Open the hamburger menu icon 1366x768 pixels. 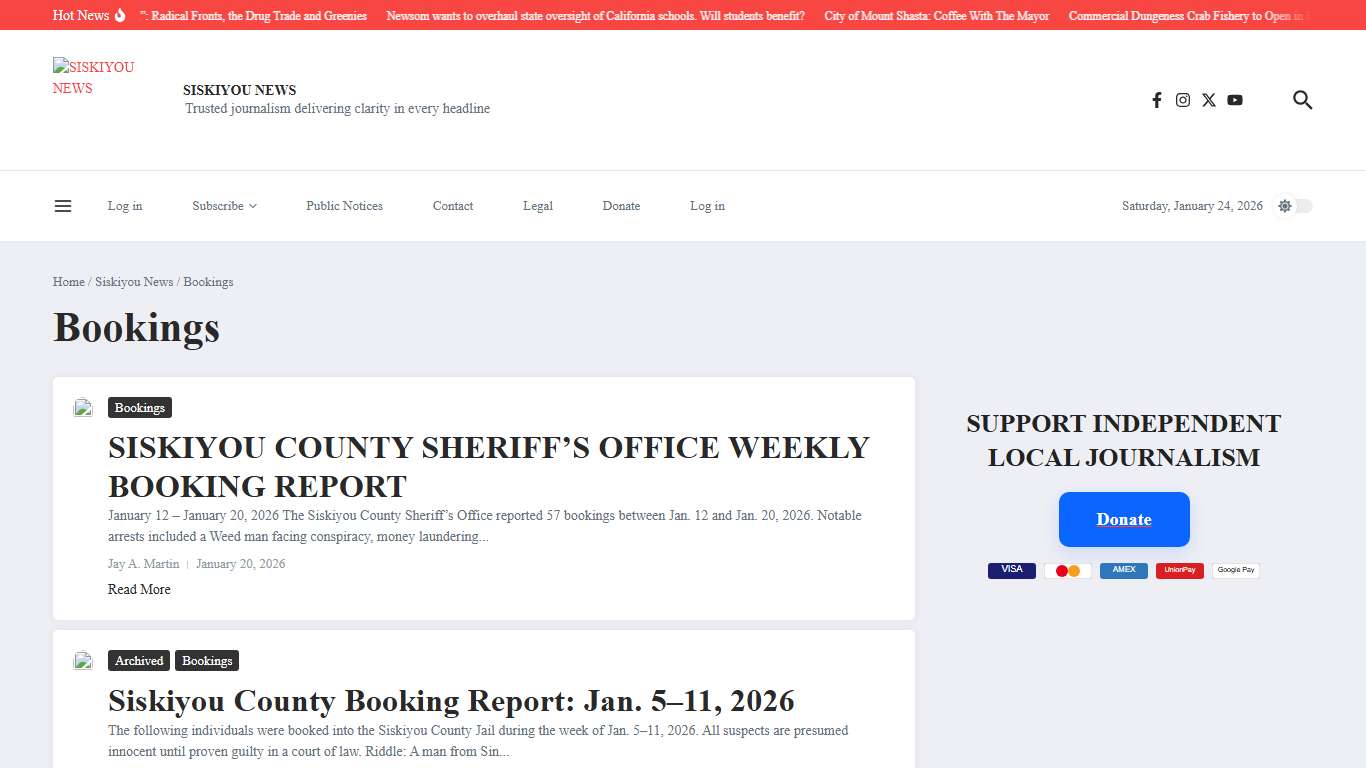(63, 205)
